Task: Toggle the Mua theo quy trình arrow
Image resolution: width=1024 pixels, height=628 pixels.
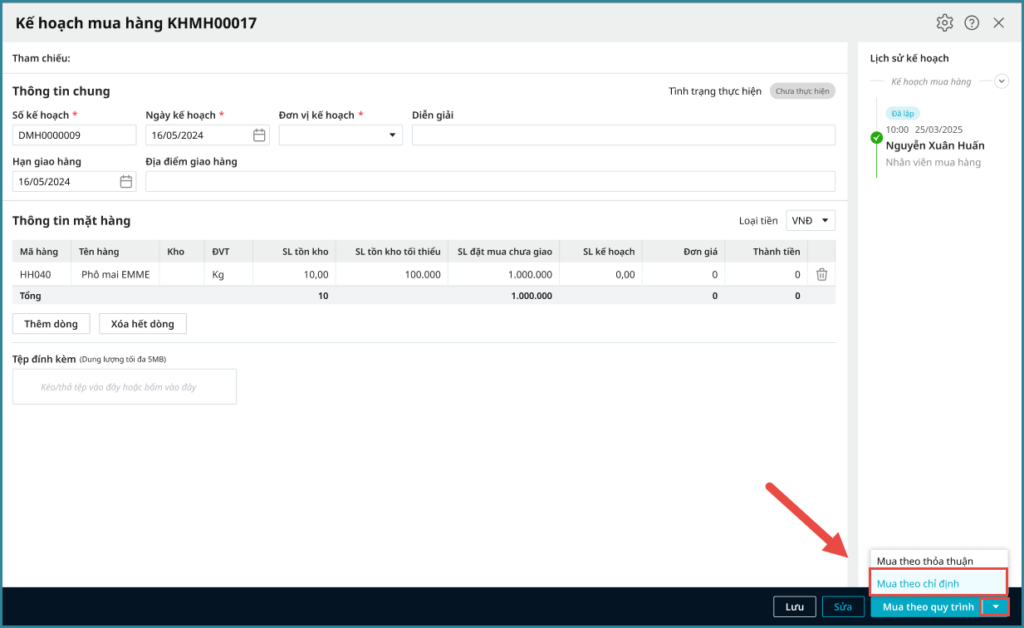Action: pyautogui.click(x=995, y=607)
